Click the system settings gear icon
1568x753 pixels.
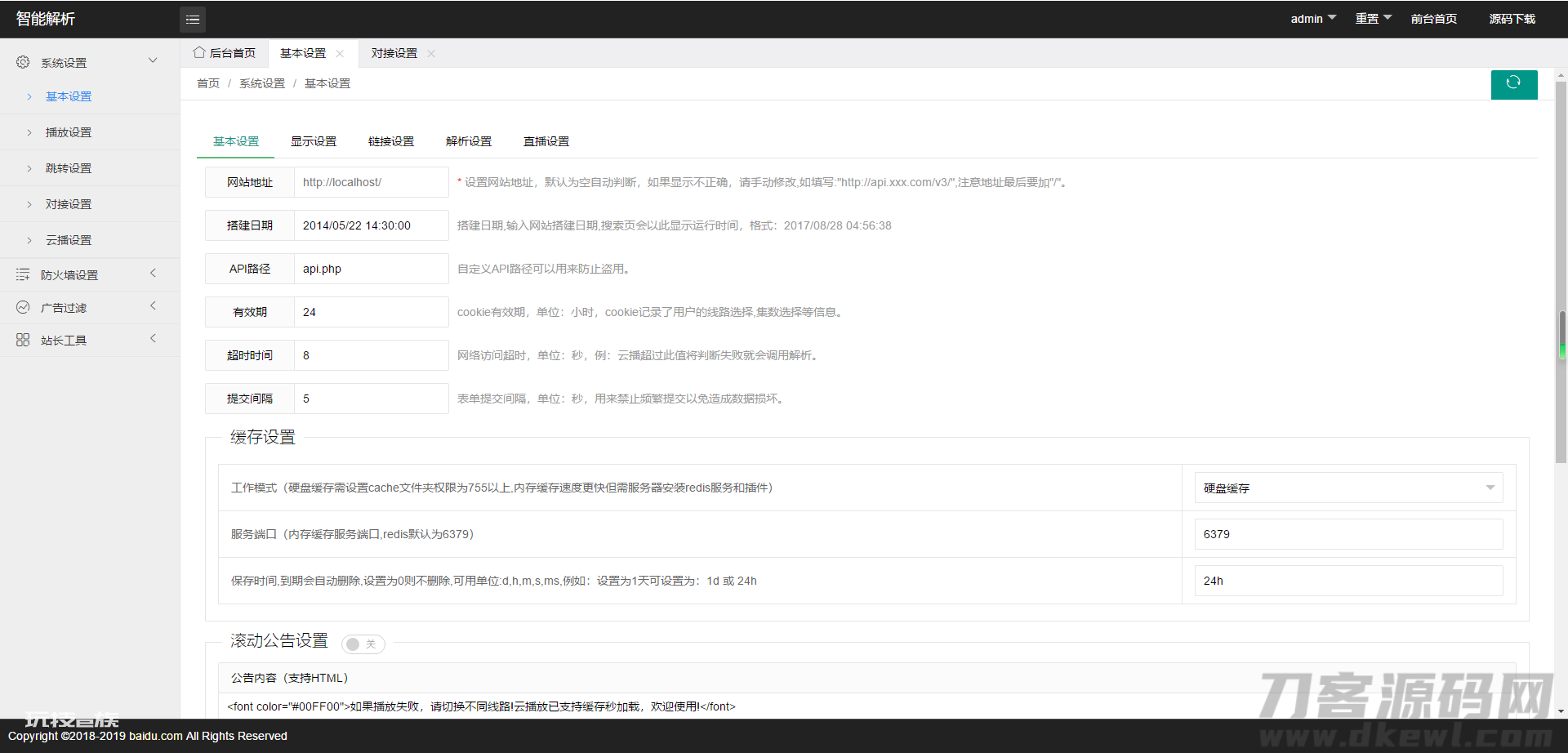pos(23,62)
